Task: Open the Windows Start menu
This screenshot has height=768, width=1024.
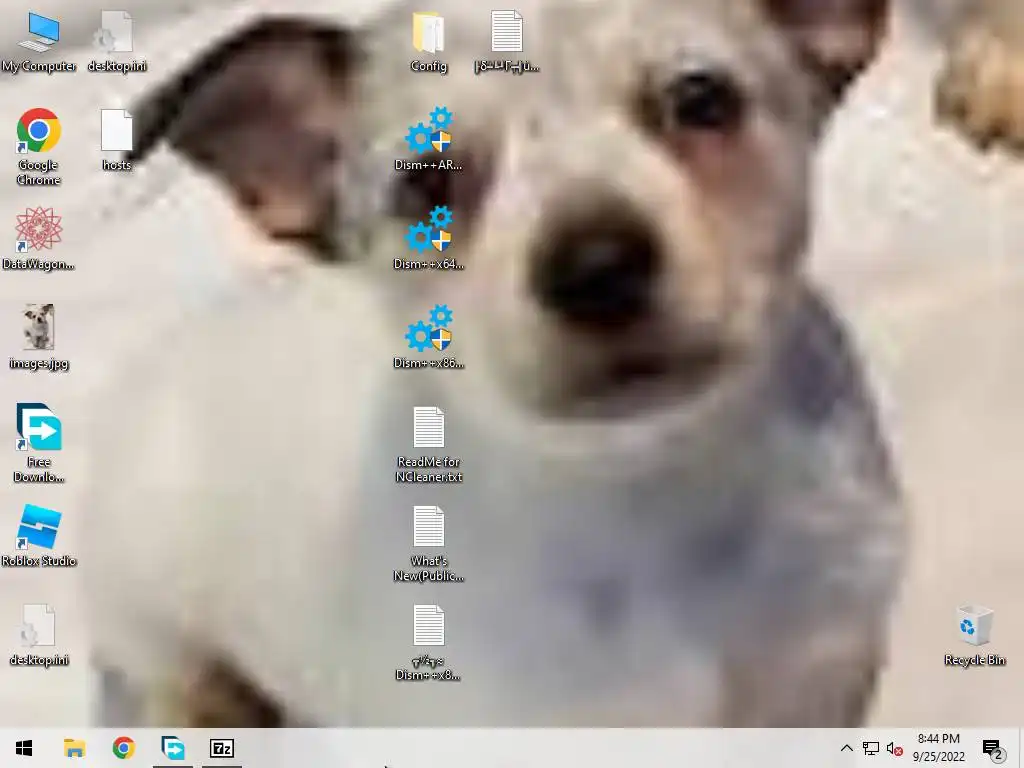Action: [x=24, y=748]
